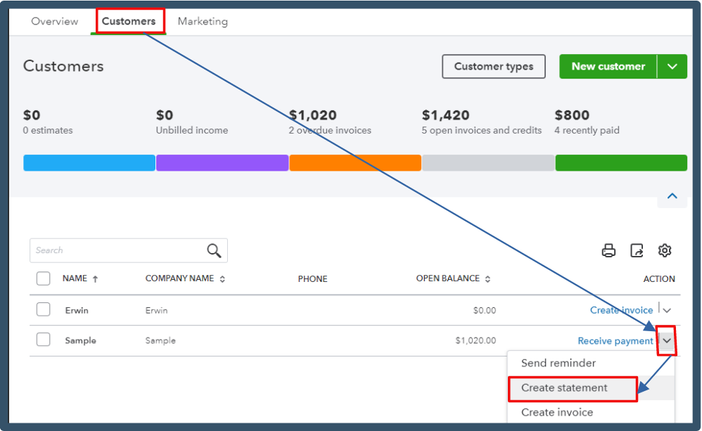Click Sample company name cell
702x431 pixels.
[x=160, y=341]
